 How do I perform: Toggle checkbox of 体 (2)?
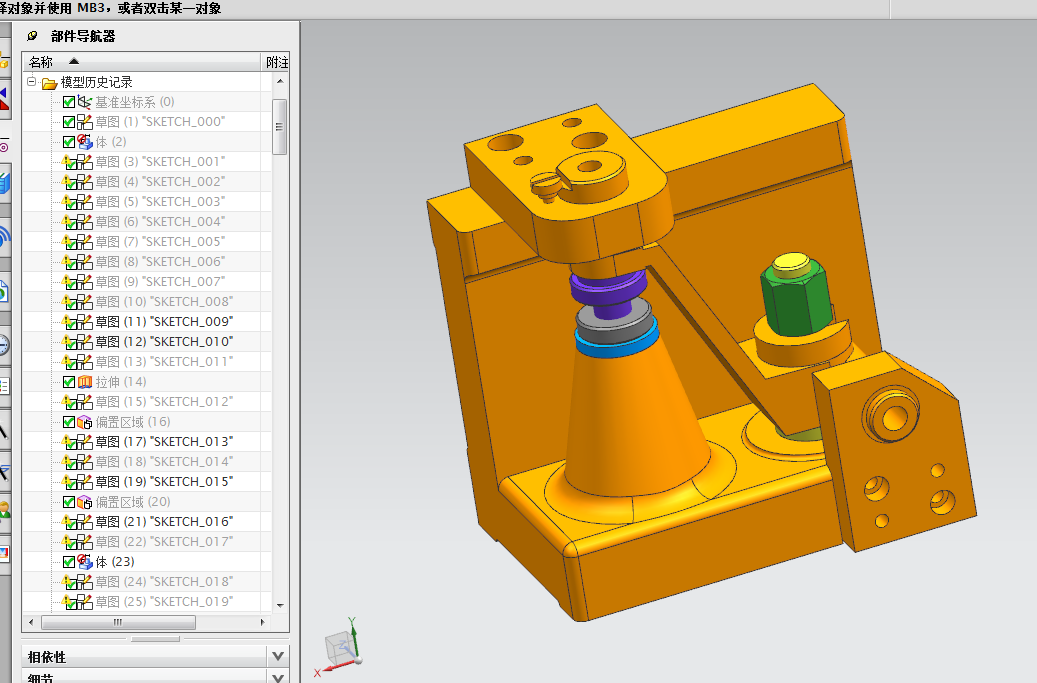69,142
